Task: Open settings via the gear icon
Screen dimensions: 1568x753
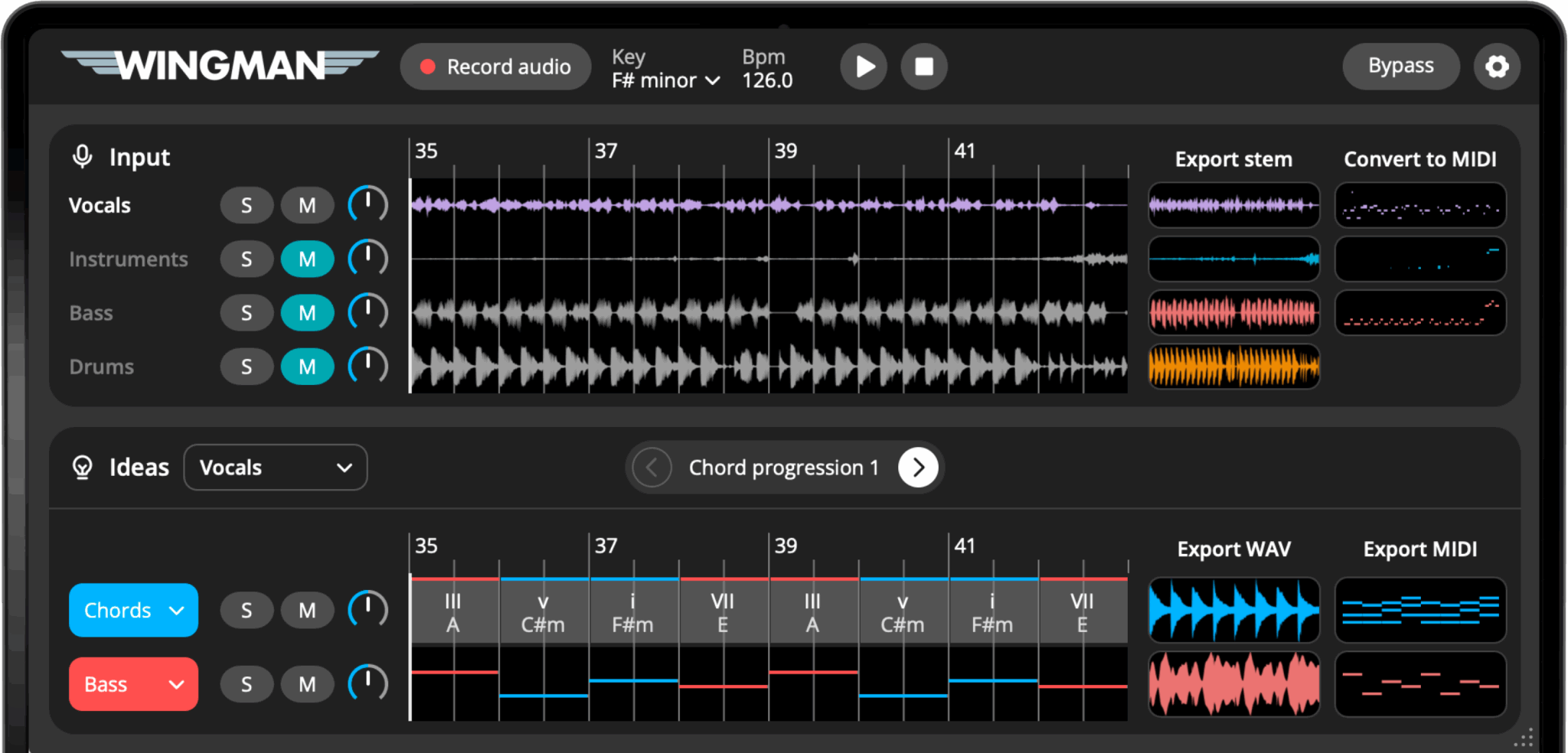Action: click(1497, 67)
